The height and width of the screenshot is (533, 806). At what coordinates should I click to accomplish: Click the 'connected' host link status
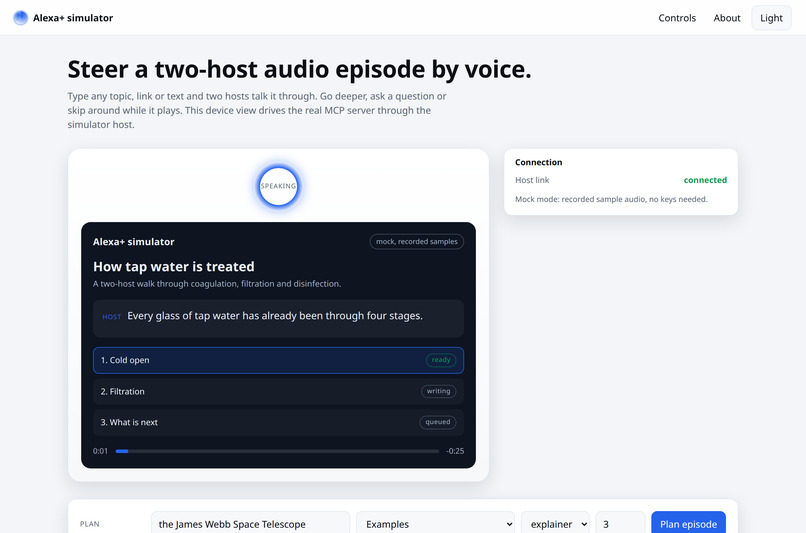705,180
